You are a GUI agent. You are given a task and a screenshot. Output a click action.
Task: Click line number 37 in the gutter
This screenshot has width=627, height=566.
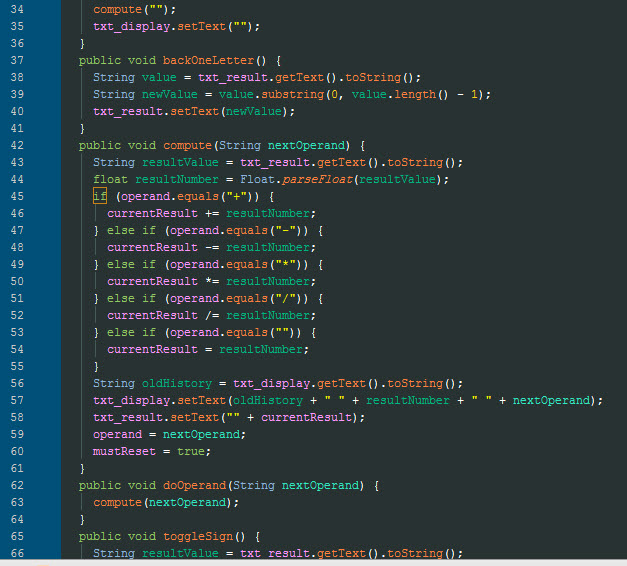(x=17, y=60)
